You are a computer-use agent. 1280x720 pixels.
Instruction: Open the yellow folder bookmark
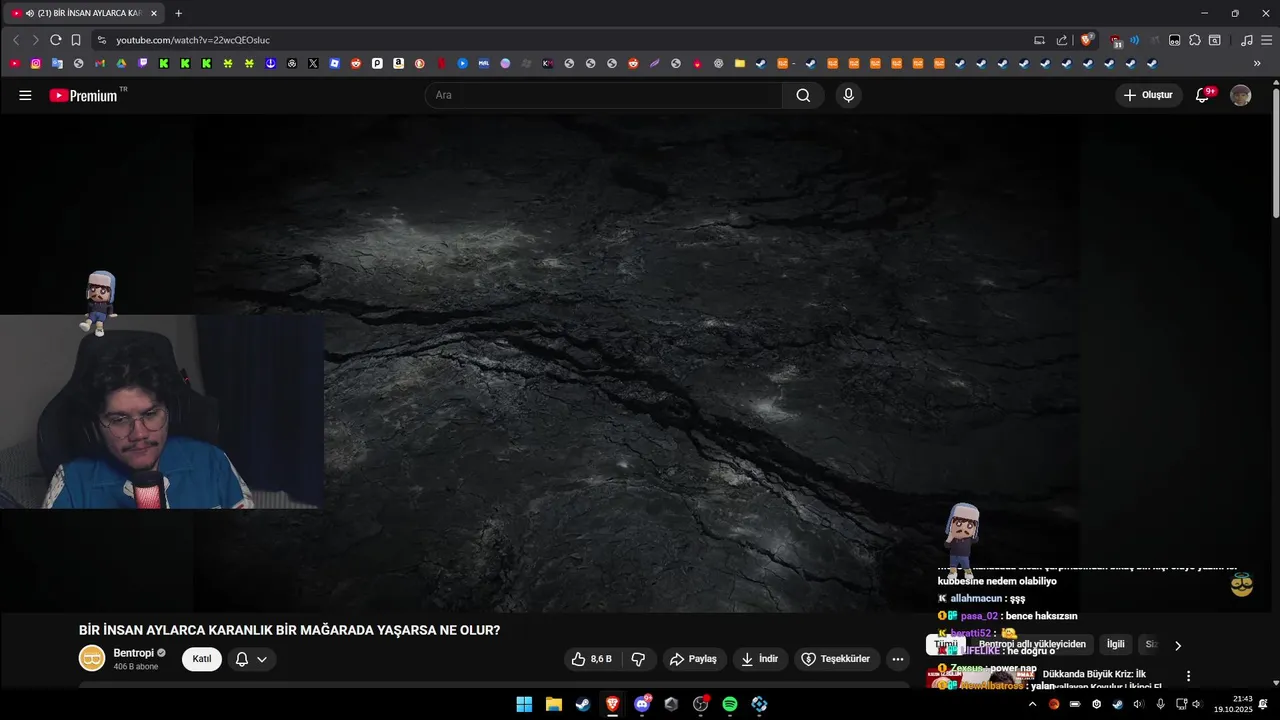[x=740, y=63]
